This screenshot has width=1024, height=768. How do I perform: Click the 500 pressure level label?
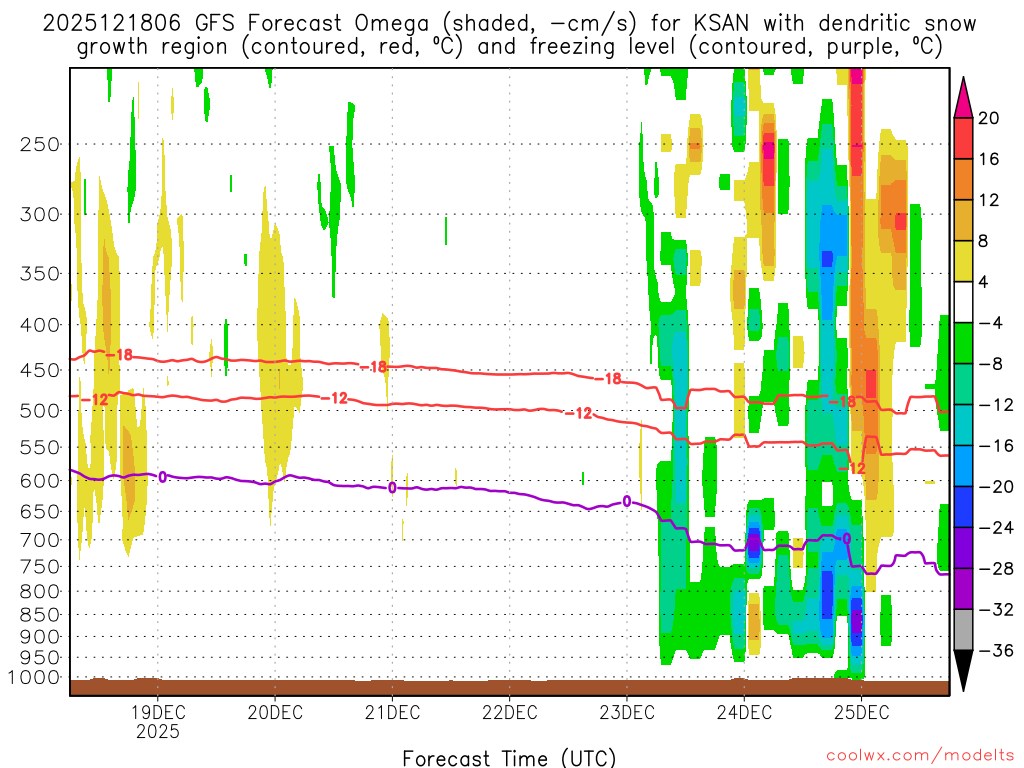40,411
